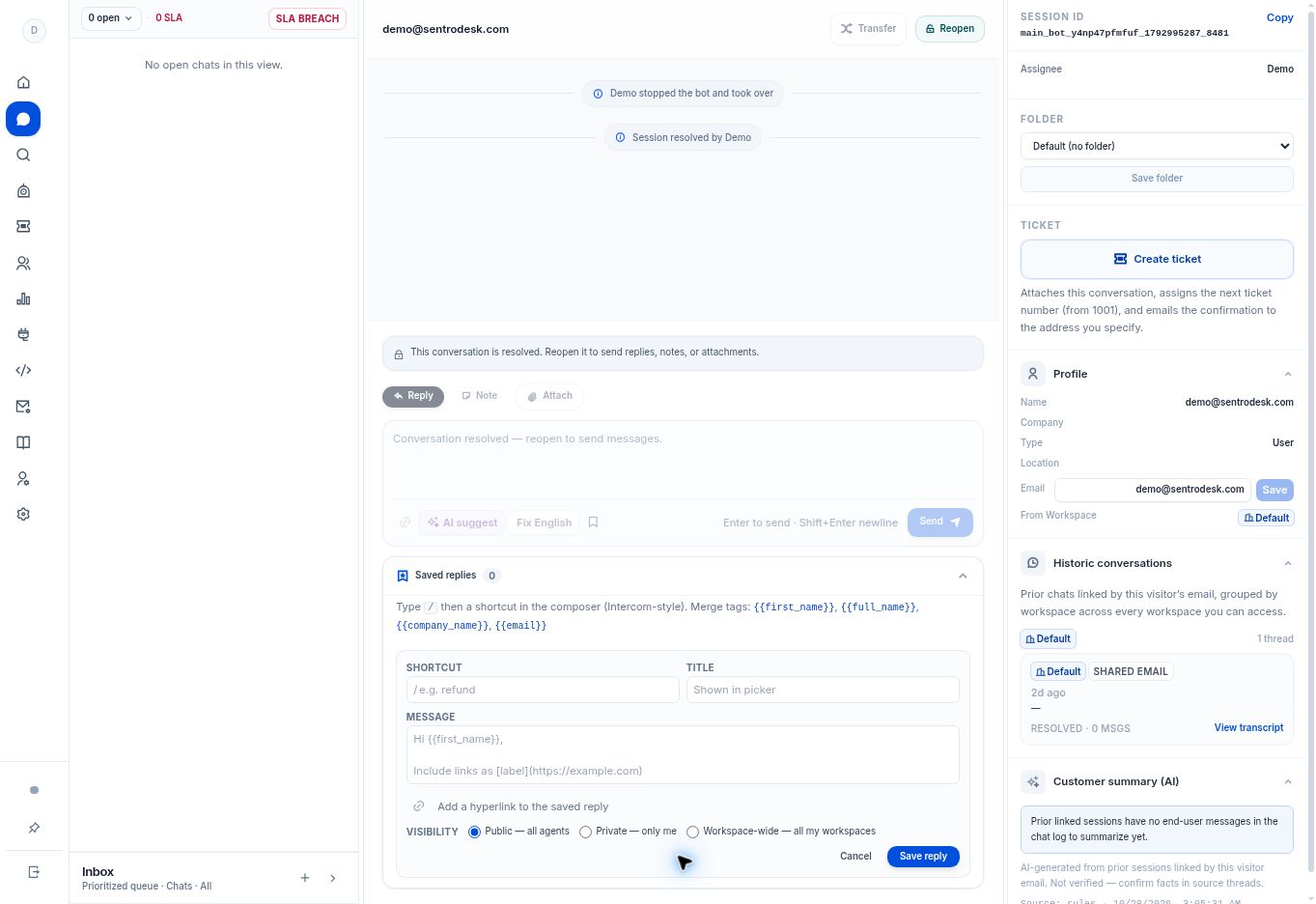Collapse the Historic conversations chevron
1316x904 pixels.
coord(1288,563)
